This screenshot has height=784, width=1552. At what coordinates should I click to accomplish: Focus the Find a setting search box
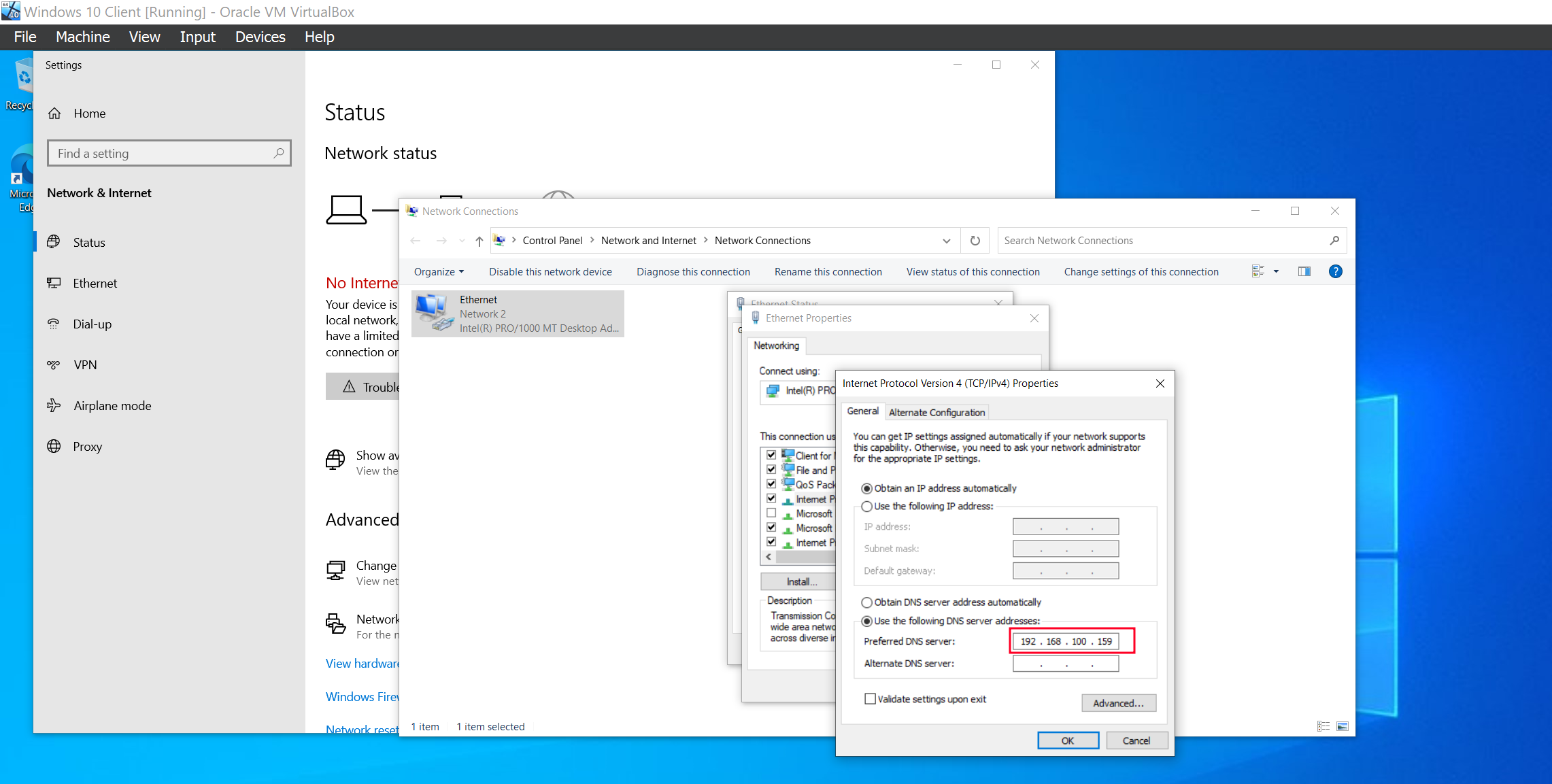pyautogui.click(x=169, y=153)
